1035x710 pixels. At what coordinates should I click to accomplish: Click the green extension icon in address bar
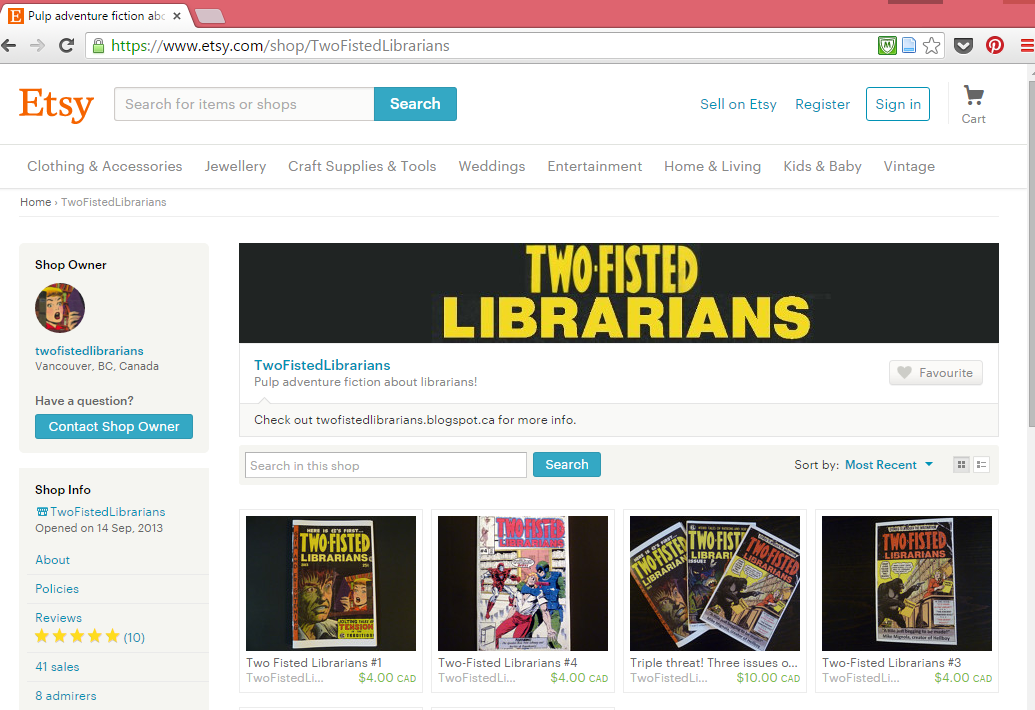coord(886,46)
